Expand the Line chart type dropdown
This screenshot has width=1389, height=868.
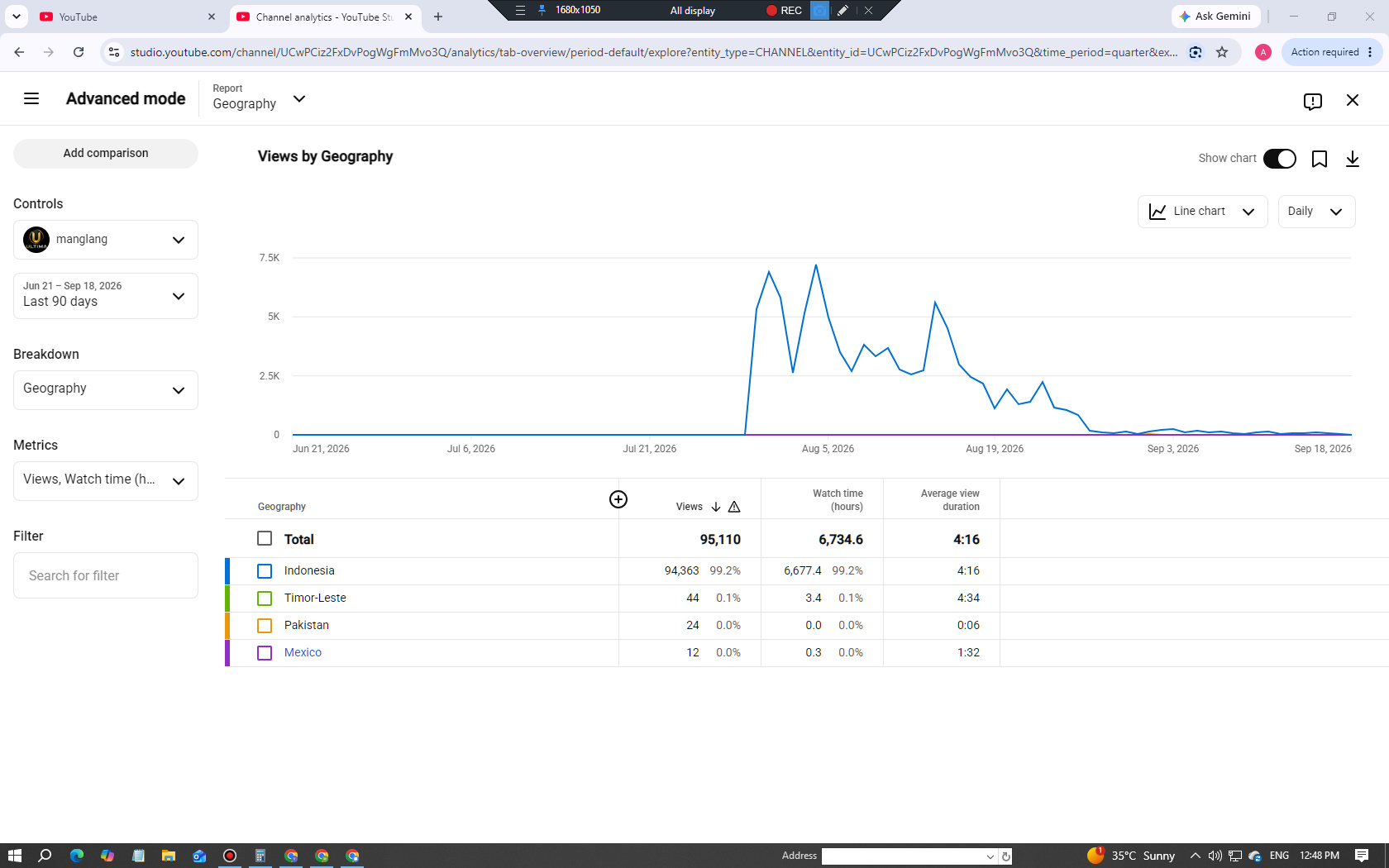(1202, 212)
